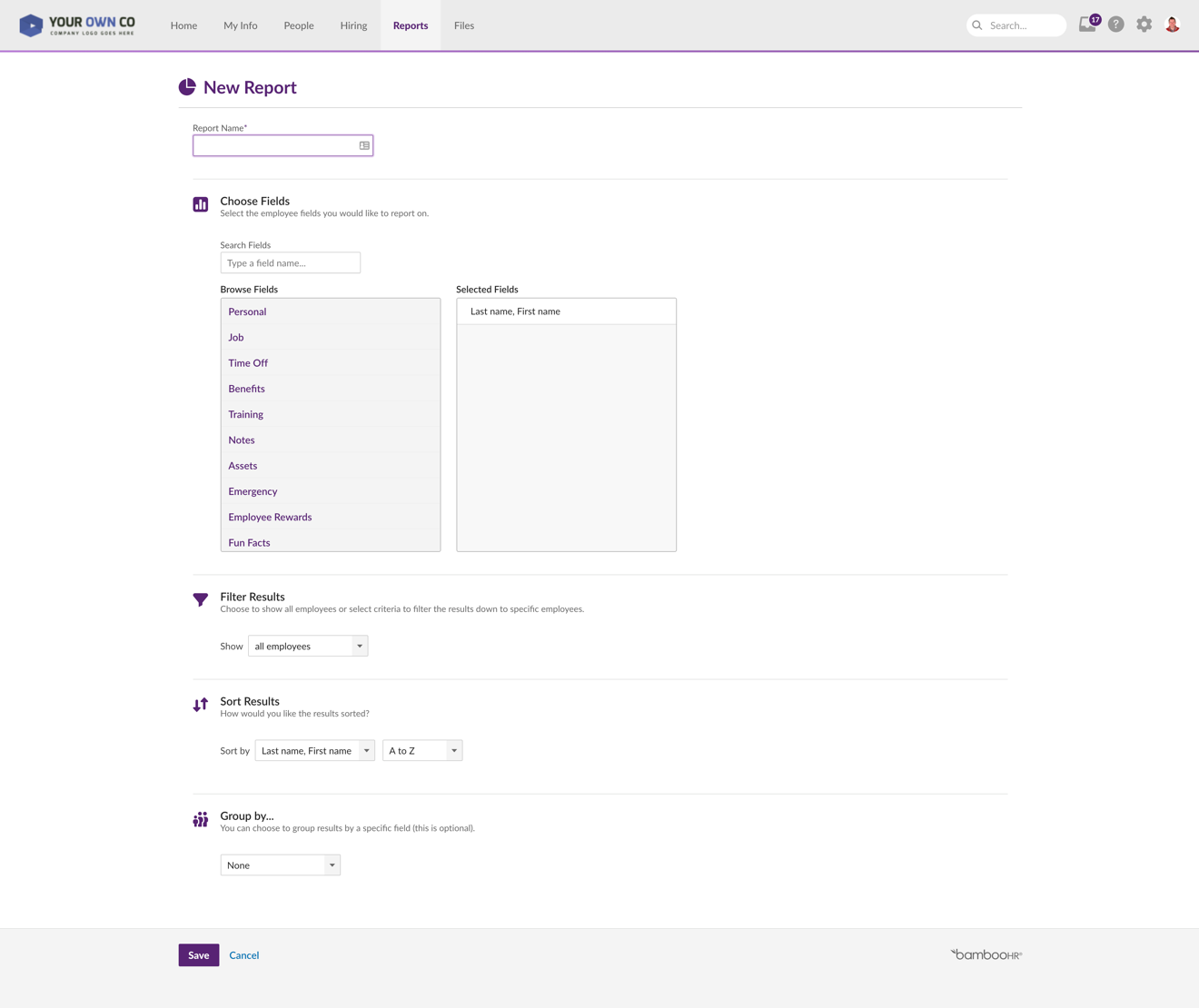1199x1008 pixels.
Task: Click the Your Own Co company logo
Action: coord(77,25)
